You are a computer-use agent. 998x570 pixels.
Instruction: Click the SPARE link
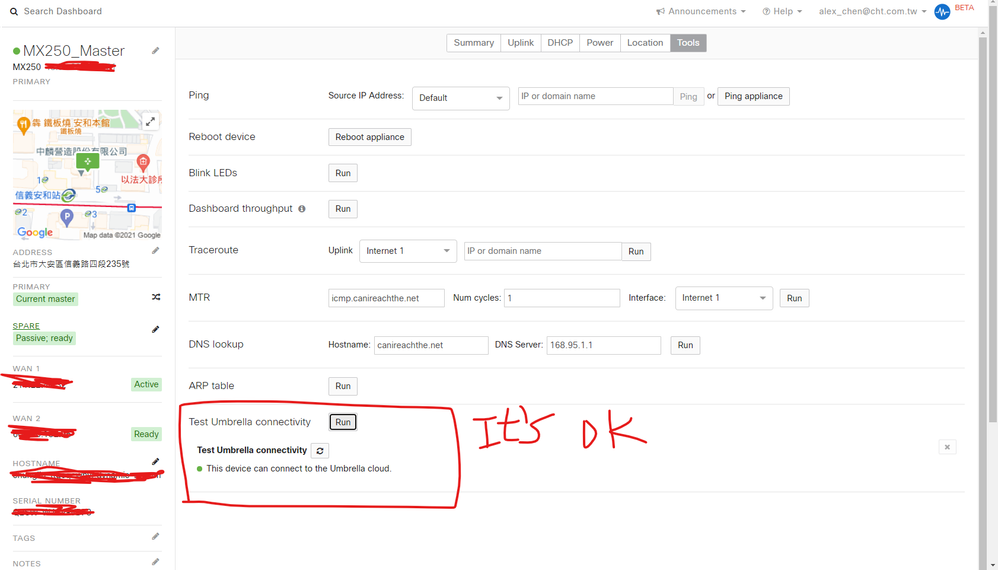(x=26, y=326)
